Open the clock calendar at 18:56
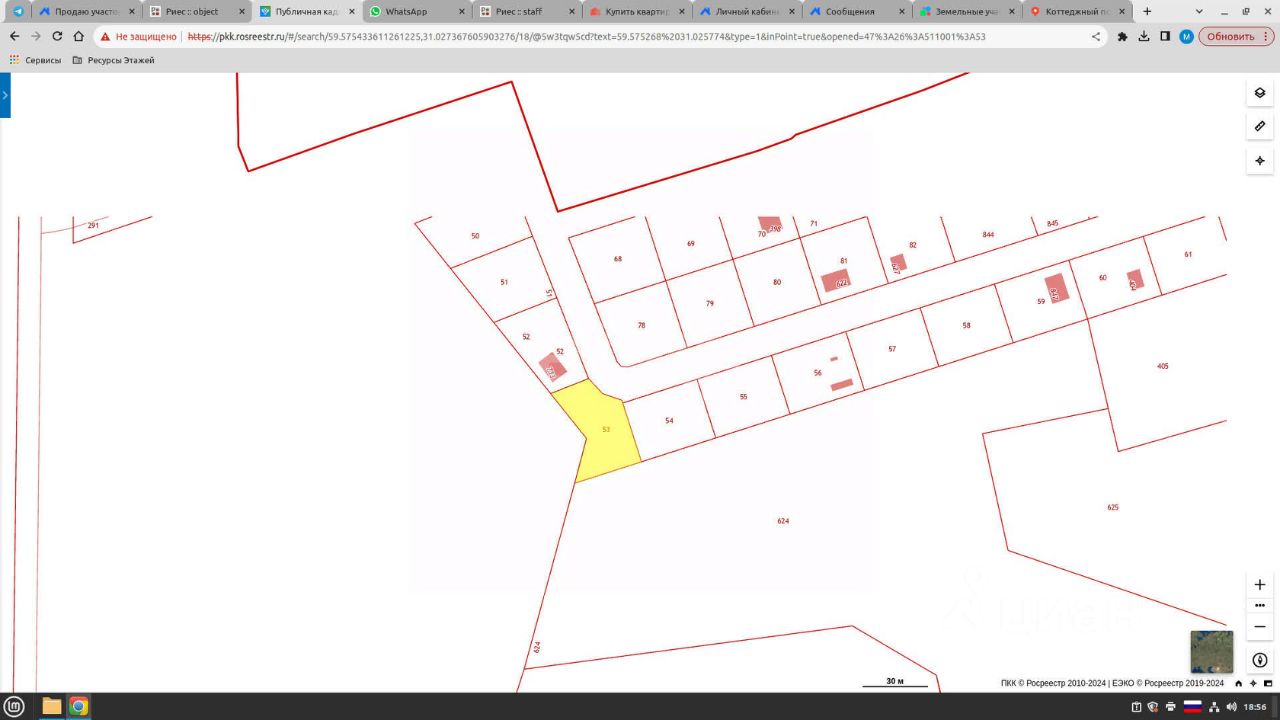 1255,707
